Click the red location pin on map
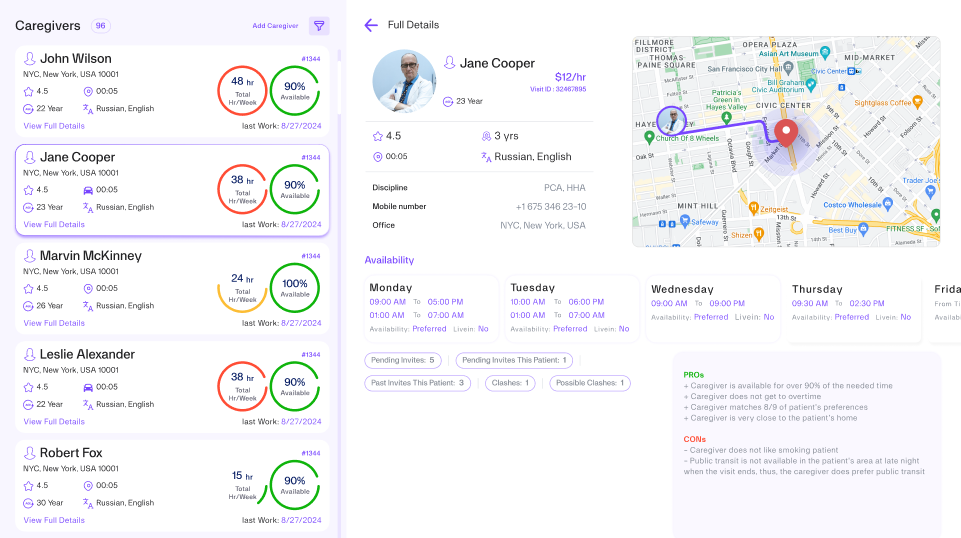961x538 pixels. 786,133
